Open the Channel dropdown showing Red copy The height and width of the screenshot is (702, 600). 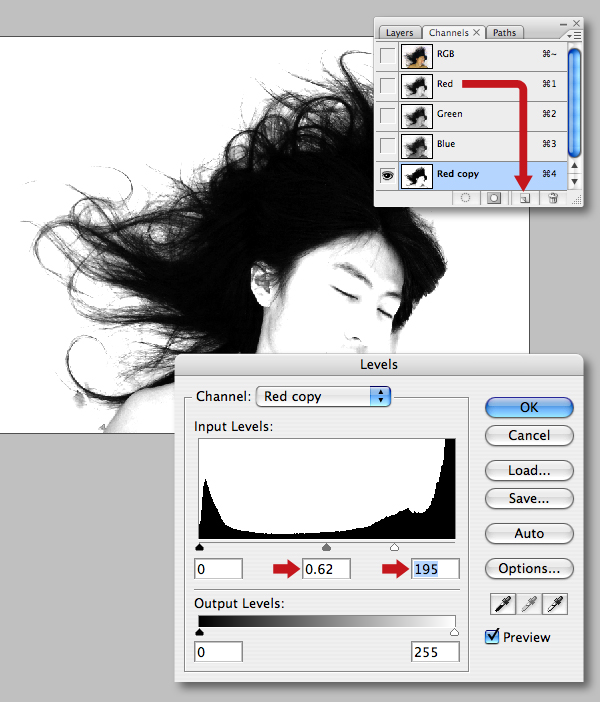pyautogui.click(x=323, y=396)
